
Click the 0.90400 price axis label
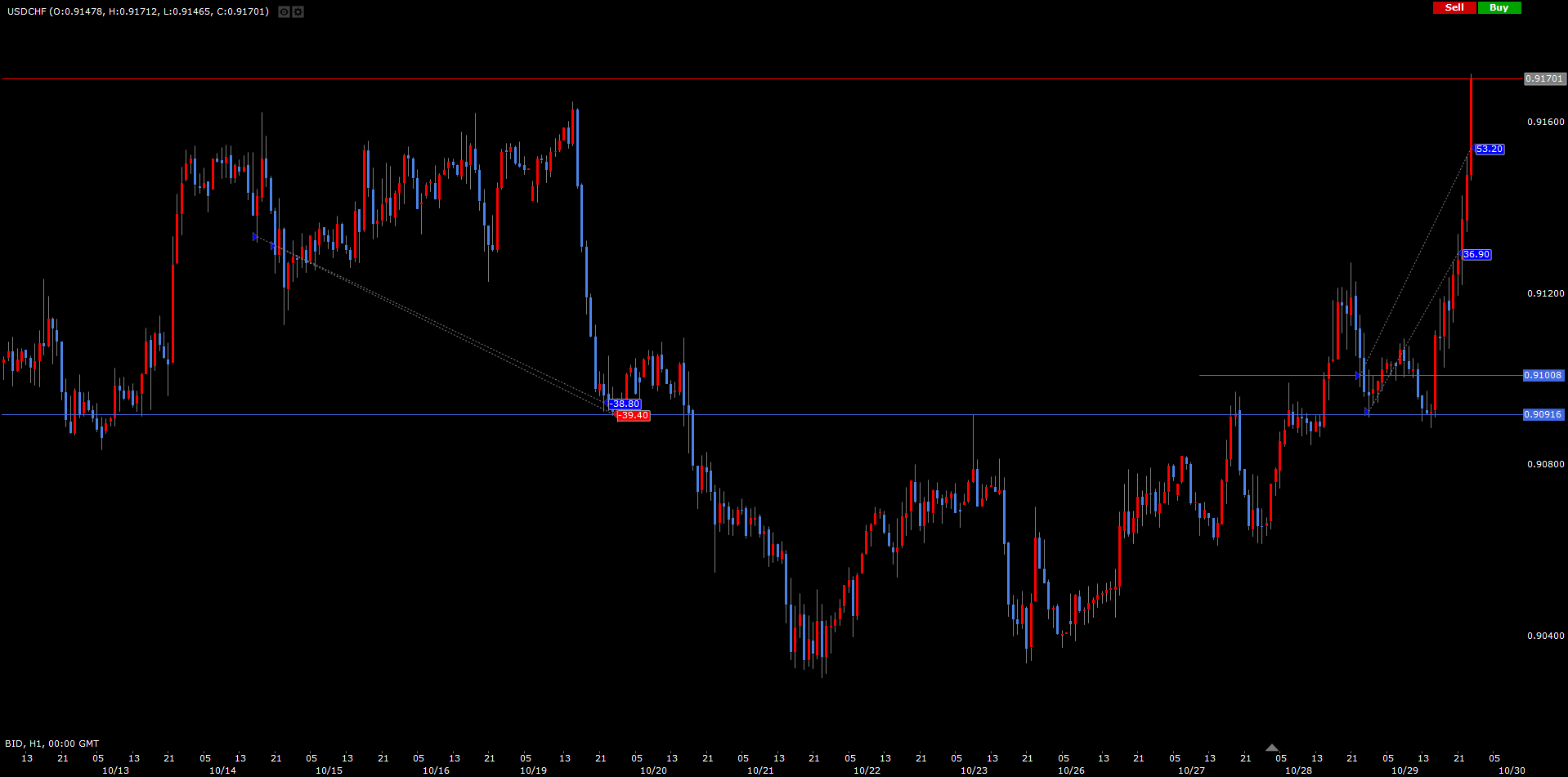point(1545,636)
